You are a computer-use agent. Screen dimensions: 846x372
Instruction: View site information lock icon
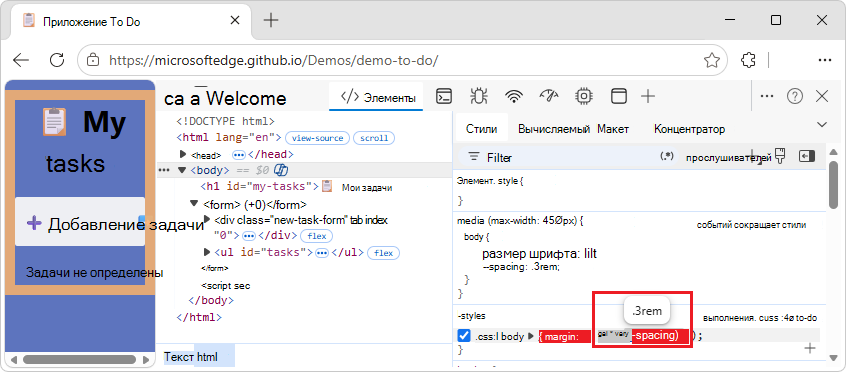(x=94, y=60)
